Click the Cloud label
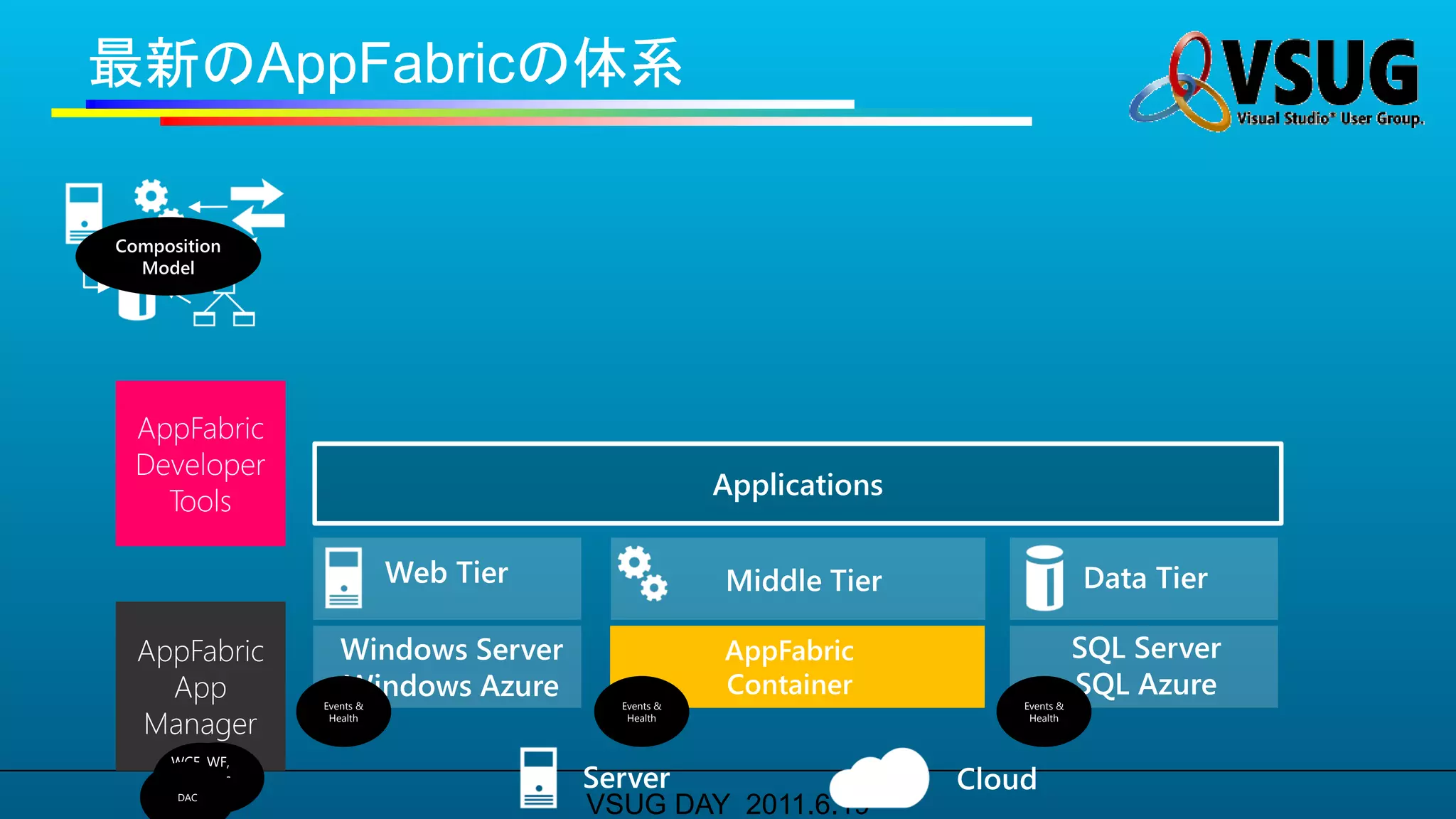 click(x=996, y=779)
